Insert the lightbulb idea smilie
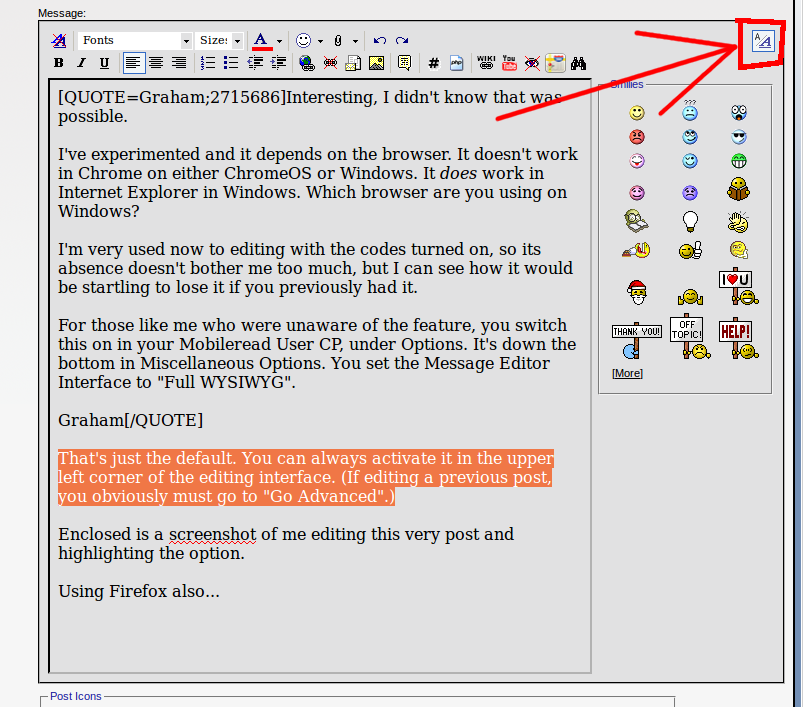The height and width of the screenshot is (707, 803). click(x=690, y=221)
